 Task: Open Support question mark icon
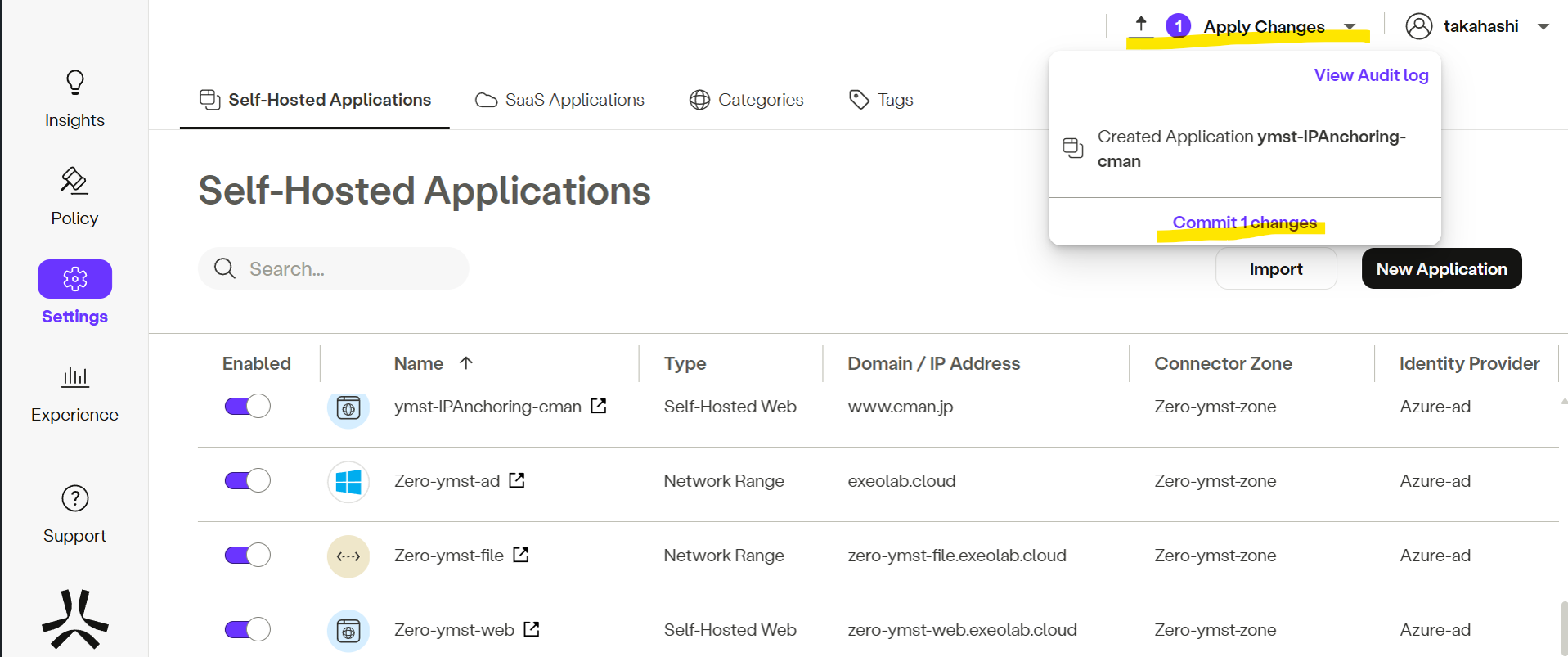click(x=74, y=498)
